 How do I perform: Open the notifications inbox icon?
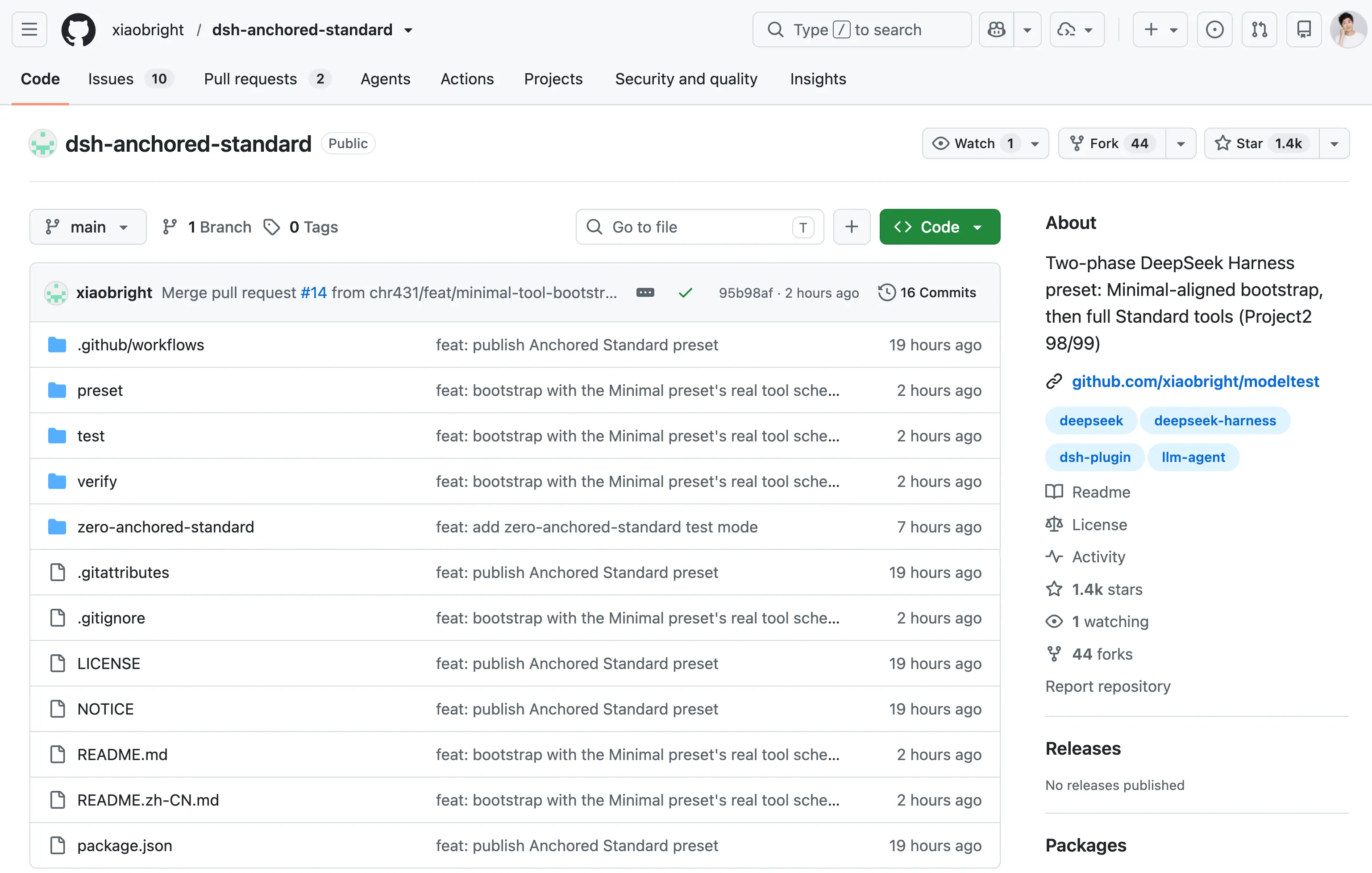pos(1304,29)
